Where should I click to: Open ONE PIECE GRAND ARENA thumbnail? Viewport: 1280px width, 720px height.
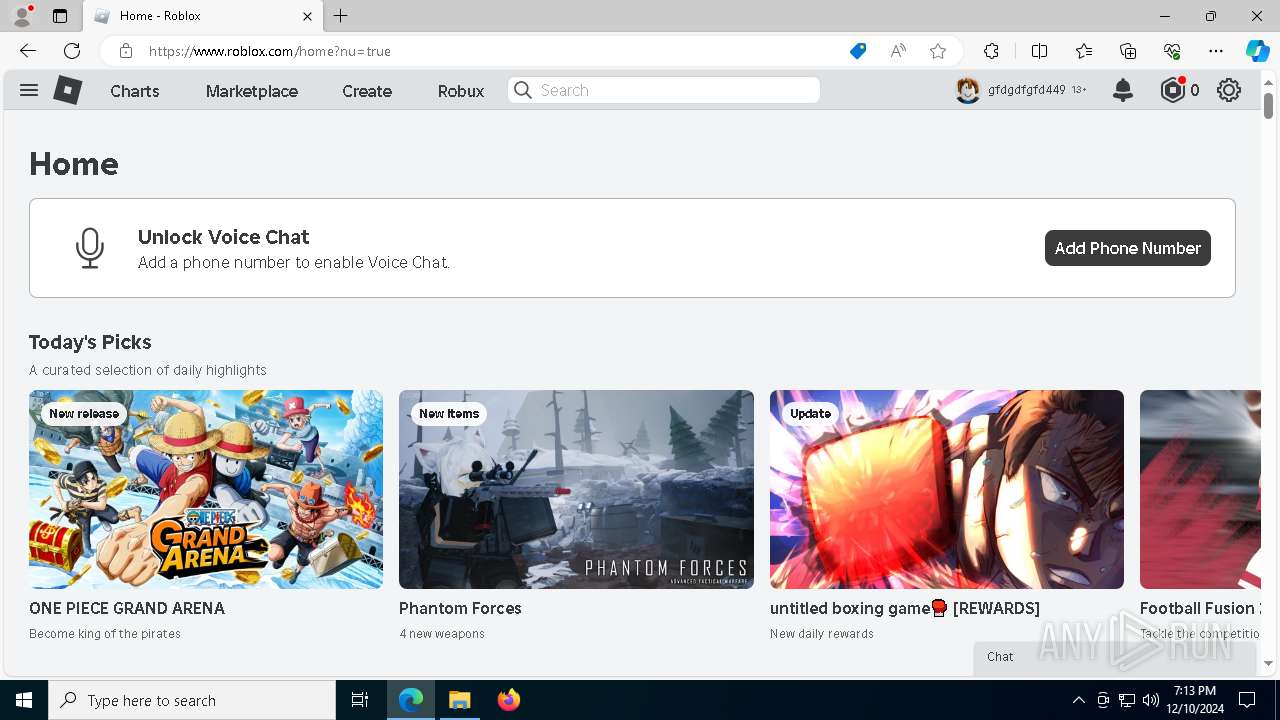point(206,489)
